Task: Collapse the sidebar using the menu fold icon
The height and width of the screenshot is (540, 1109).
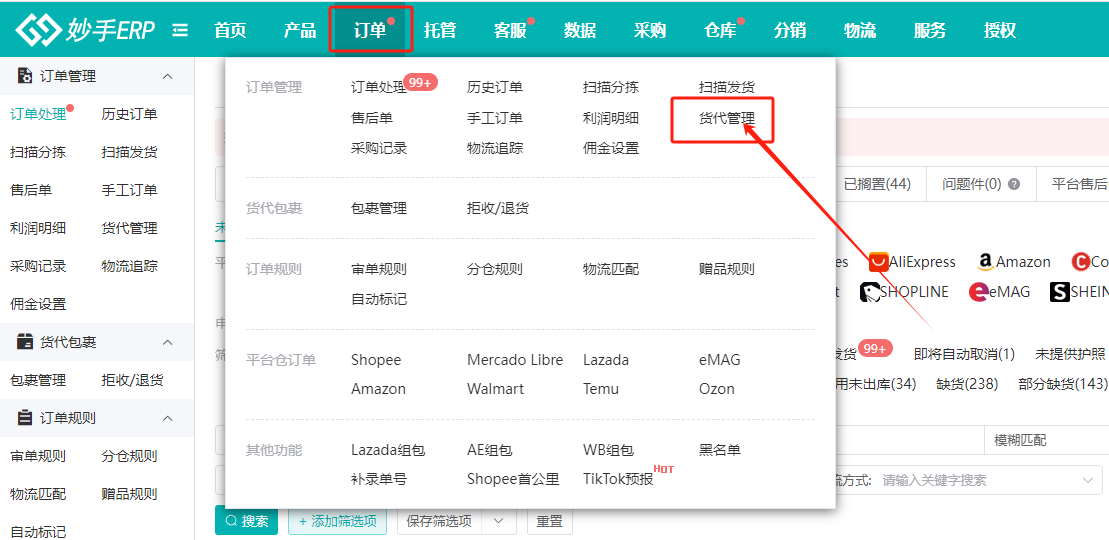Action: 180,30
